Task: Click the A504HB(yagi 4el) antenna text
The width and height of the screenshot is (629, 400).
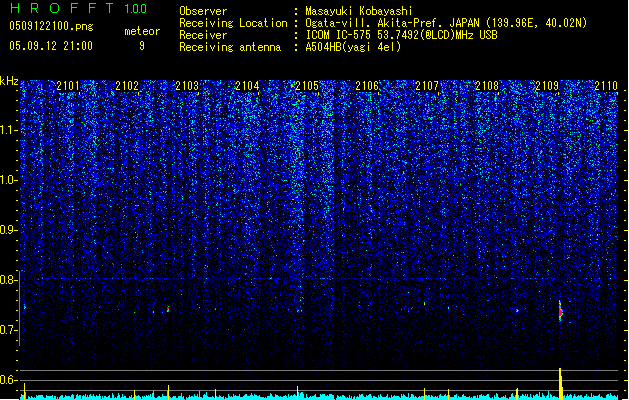Action: 353,47
